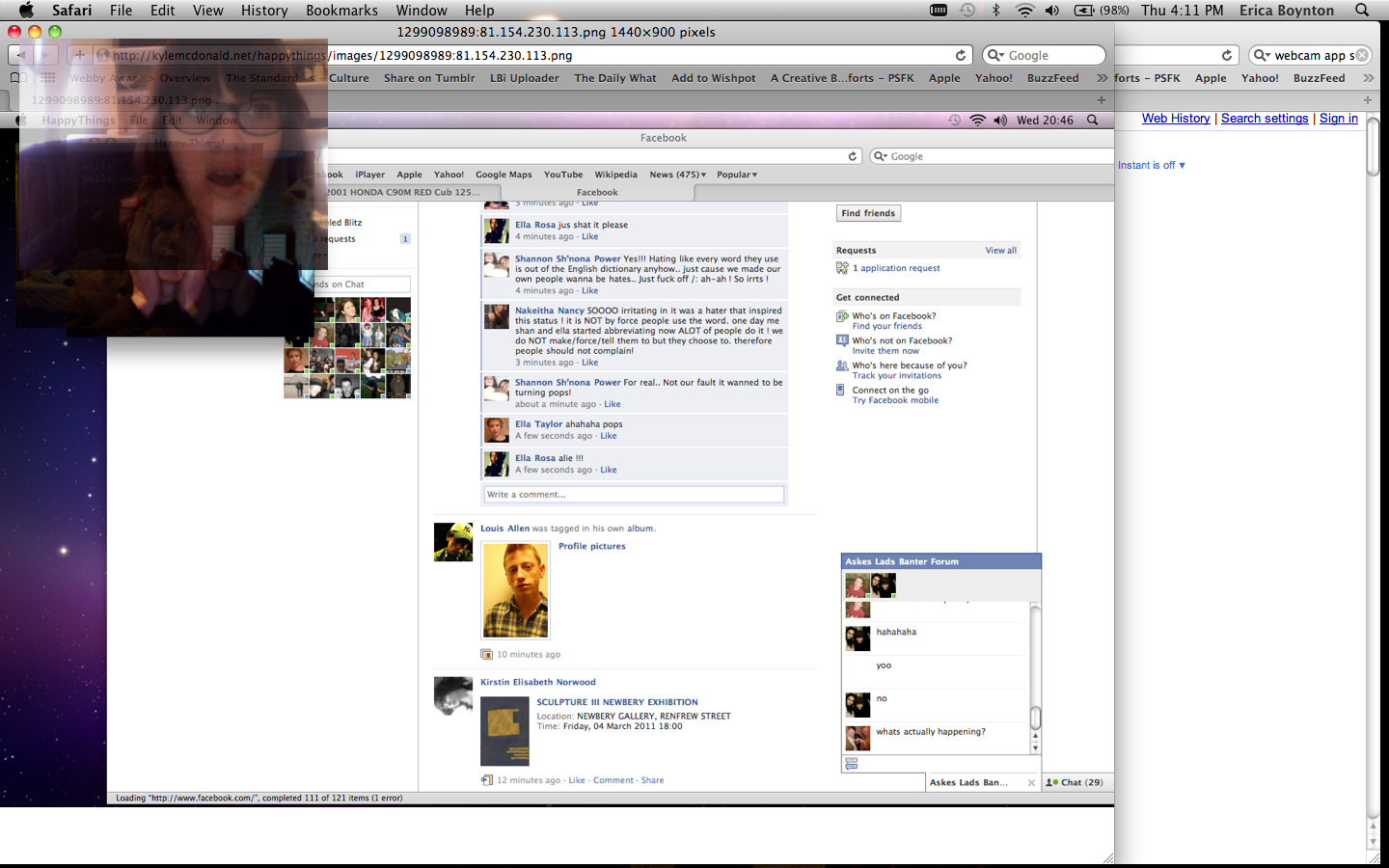Open the Safari menu
The width and height of the screenshot is (1389, 868).
[71, 10]
